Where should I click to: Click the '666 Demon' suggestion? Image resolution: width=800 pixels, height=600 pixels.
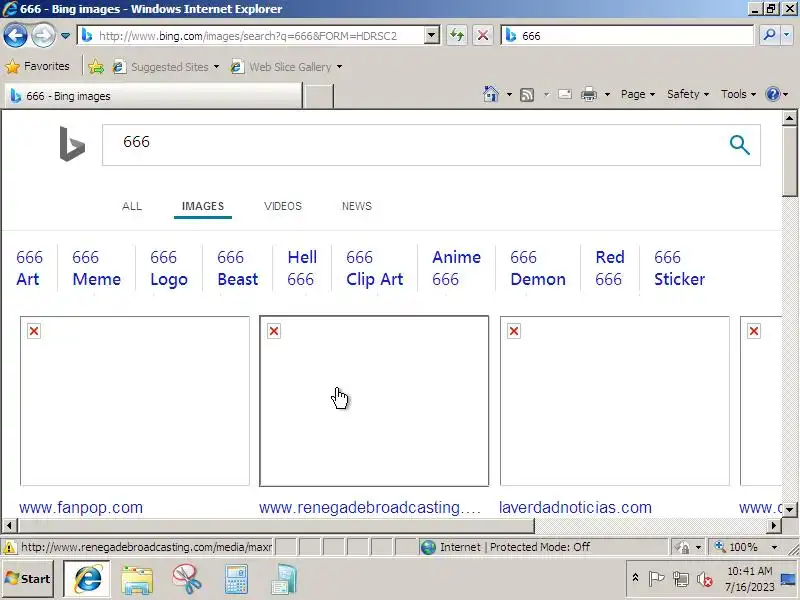(538, 268)
